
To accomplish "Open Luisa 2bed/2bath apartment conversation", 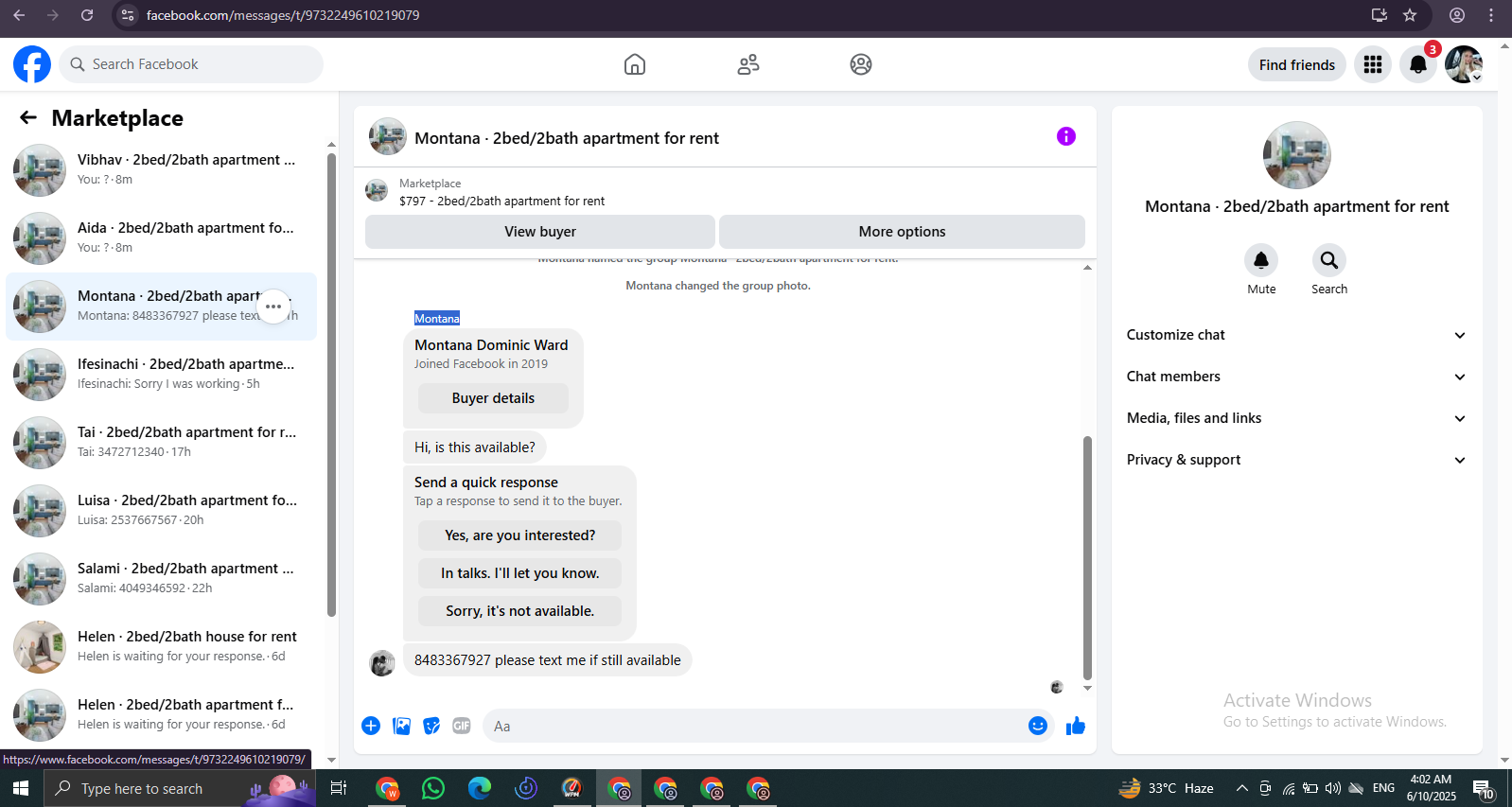I will (161, 511).
